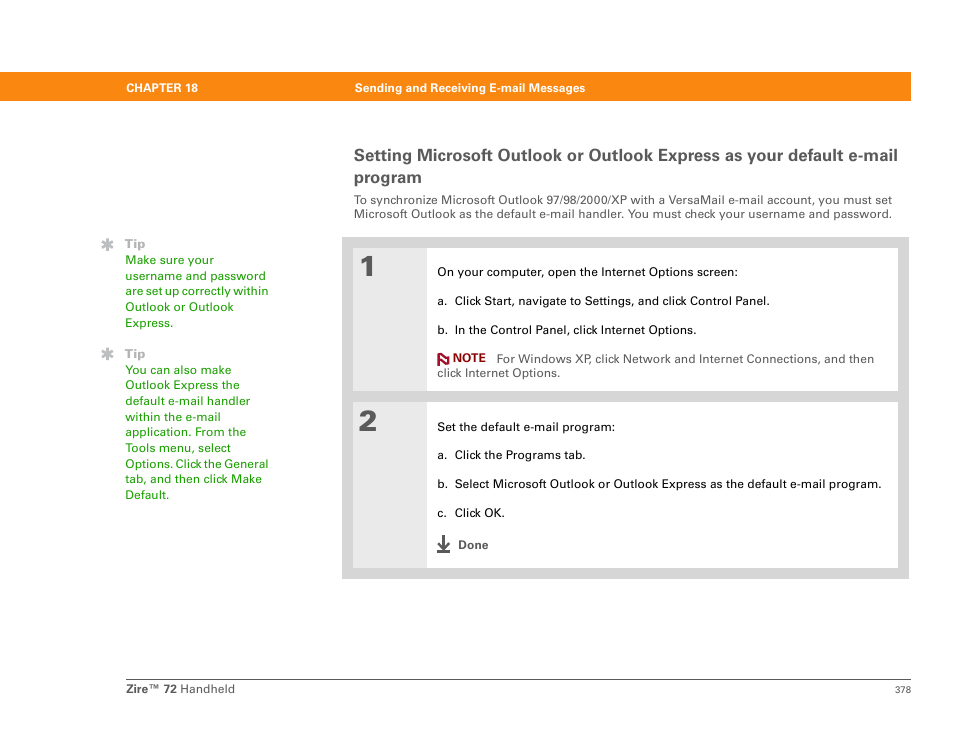Click the paragraph starting "To synchronize Microsoft Outlook 97/98/2000/XP"
This screenshot has width=954, height=738.
[623, 207]
